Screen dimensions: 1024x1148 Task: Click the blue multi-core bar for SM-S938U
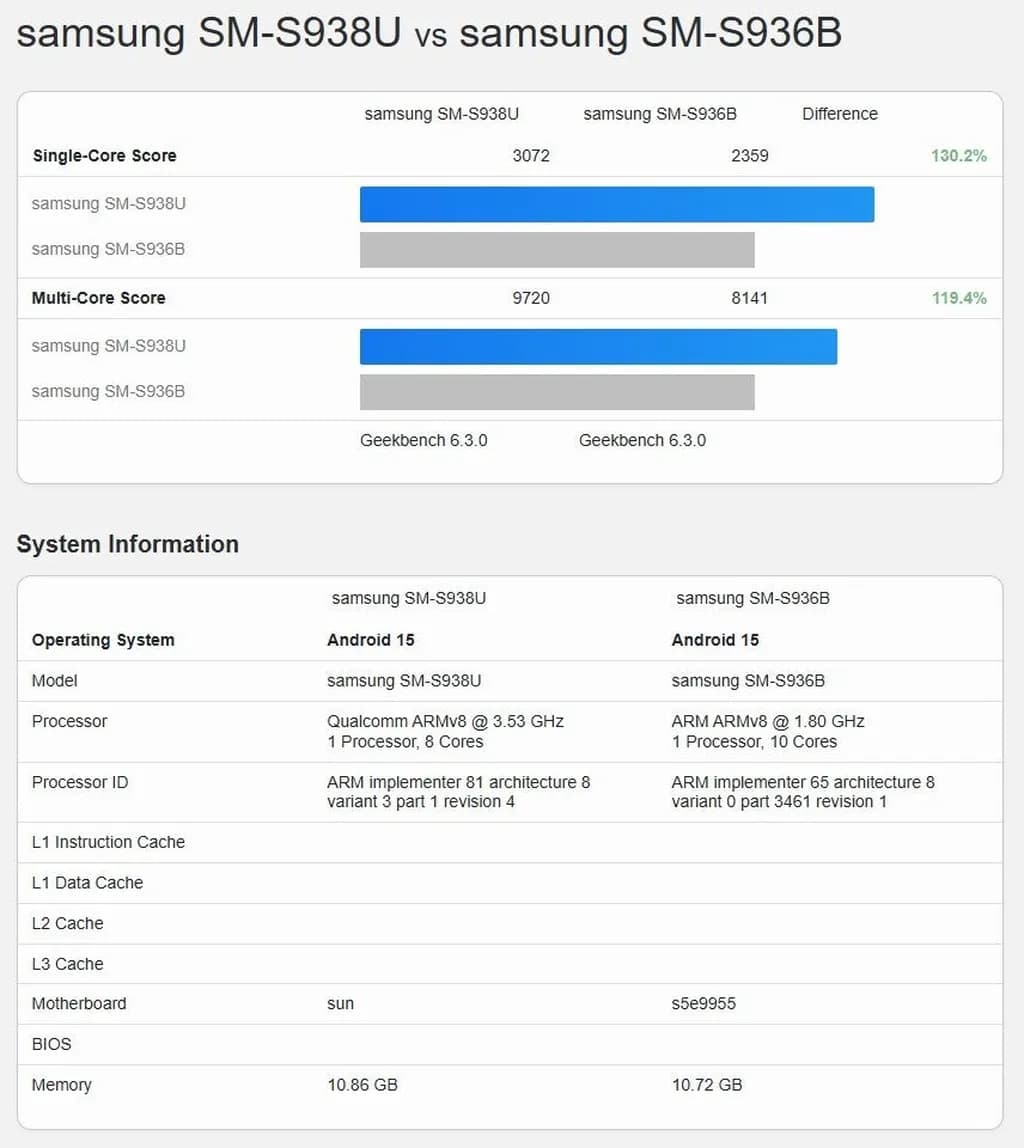tap(598, 346)
